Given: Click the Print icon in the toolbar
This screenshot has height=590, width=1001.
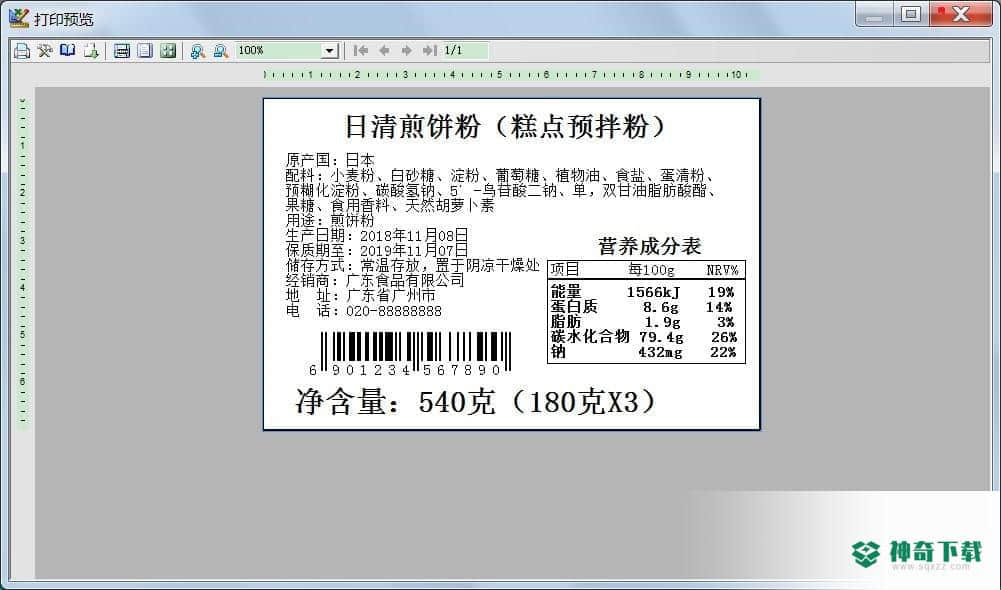Looking at the screenshot, I should point(22,51).
